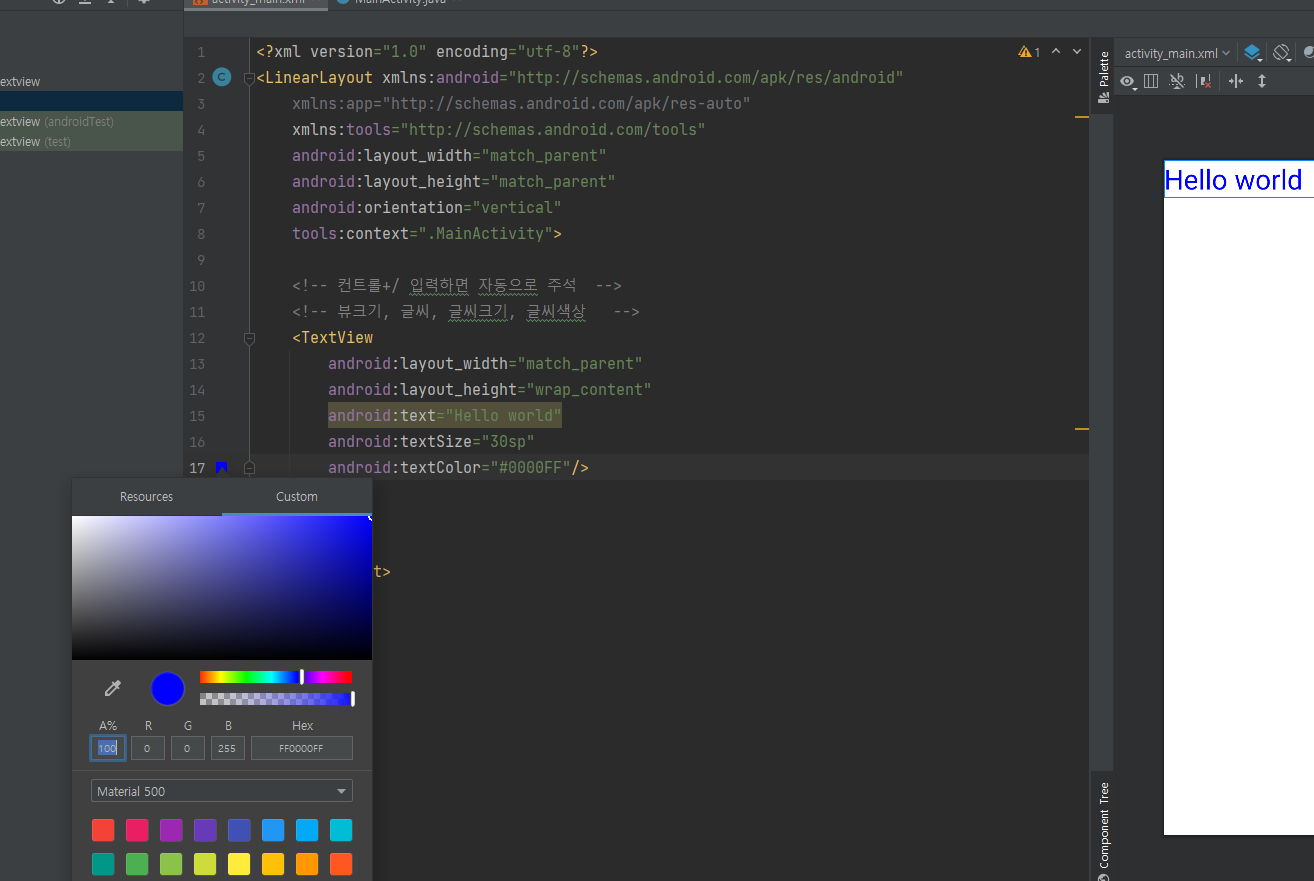Focus the G value input field

(188, 748)
